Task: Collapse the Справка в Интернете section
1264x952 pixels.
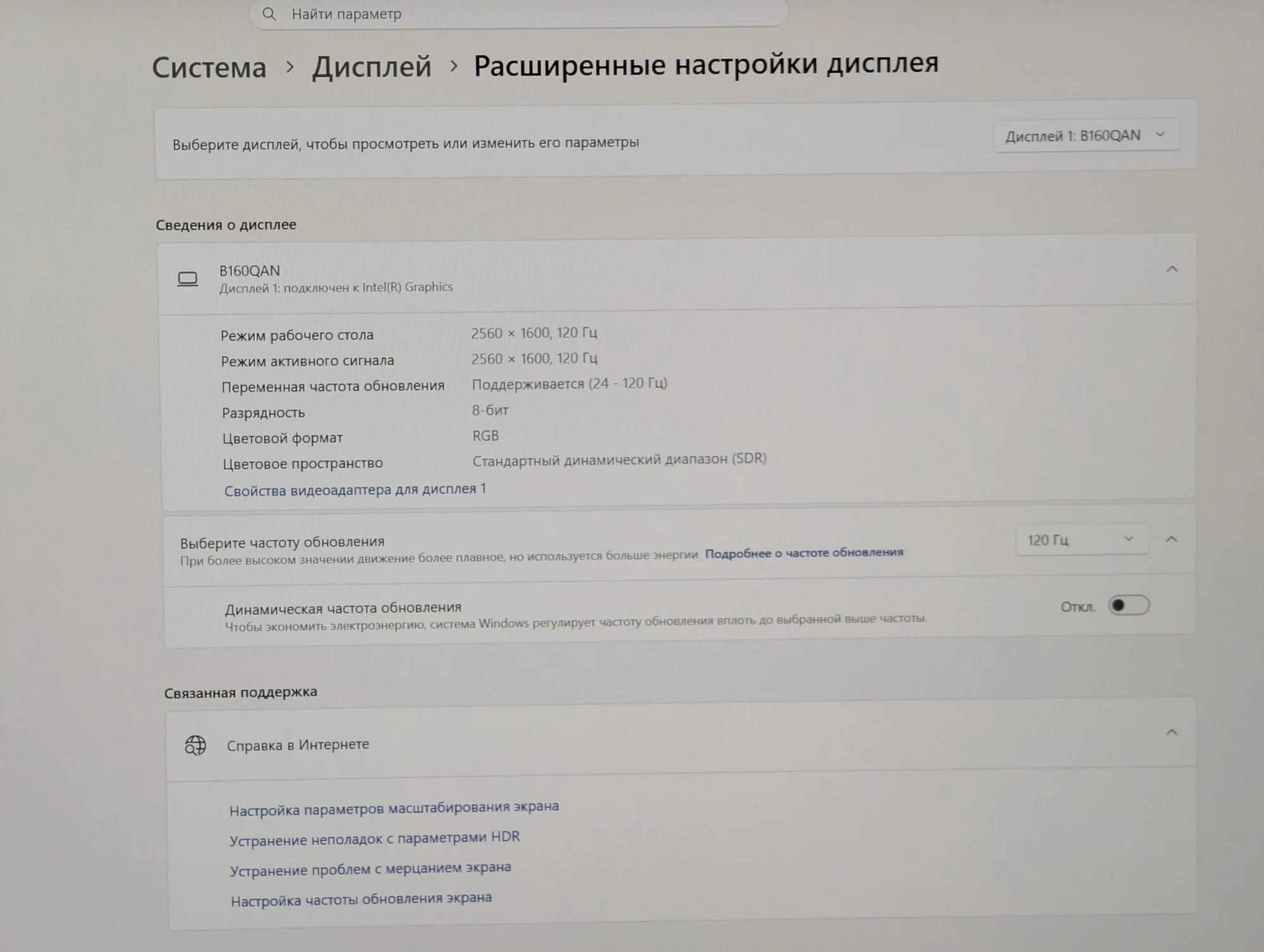Action: [1171, 733]
